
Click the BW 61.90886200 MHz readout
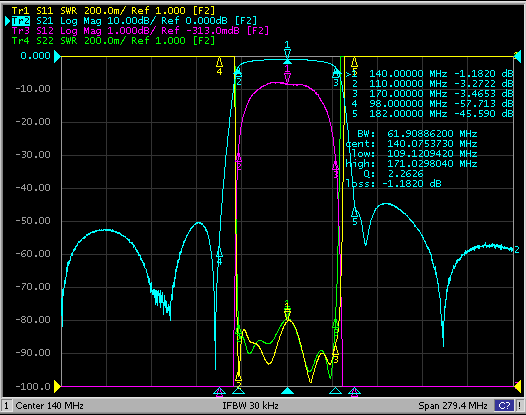(x=417, y=134)
